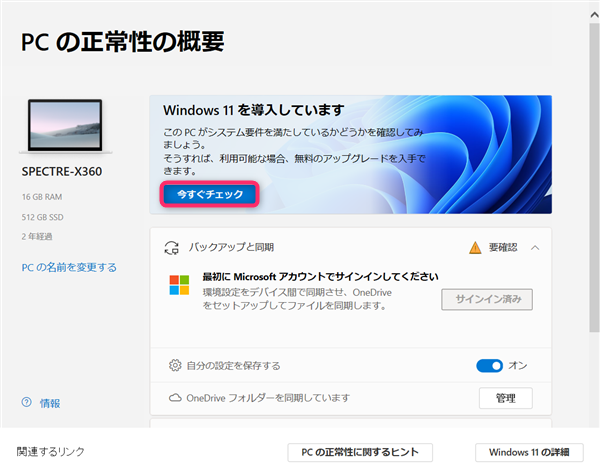The height and width of the screenshot is (472, 600).
Task: Click the vertical scrollbar thumb
Action: [594, 178]
